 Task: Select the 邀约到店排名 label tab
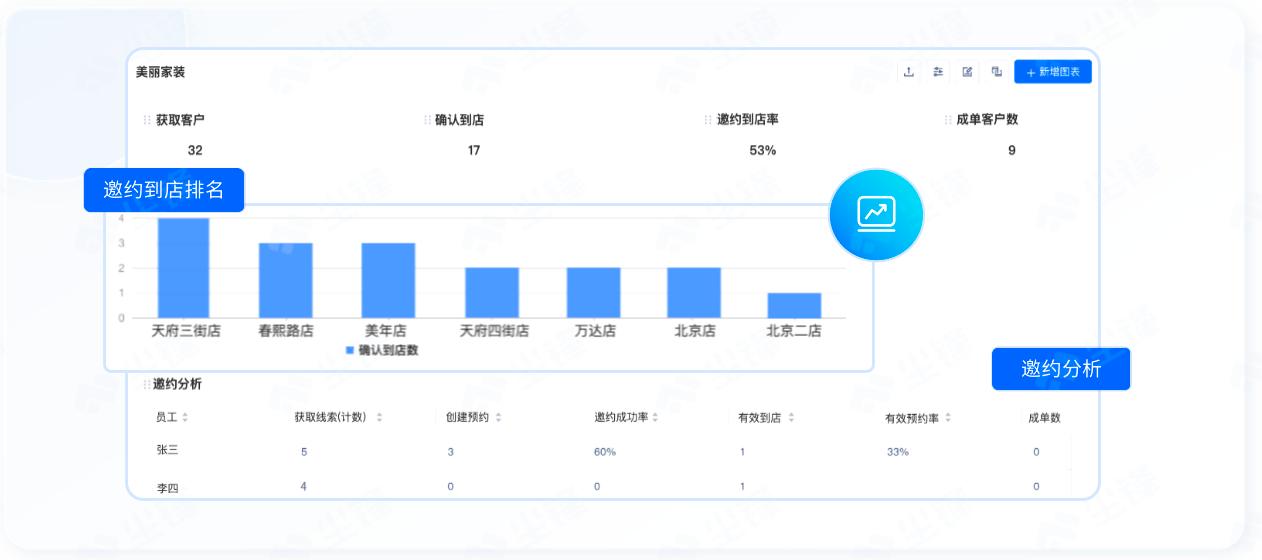point(164,190)
